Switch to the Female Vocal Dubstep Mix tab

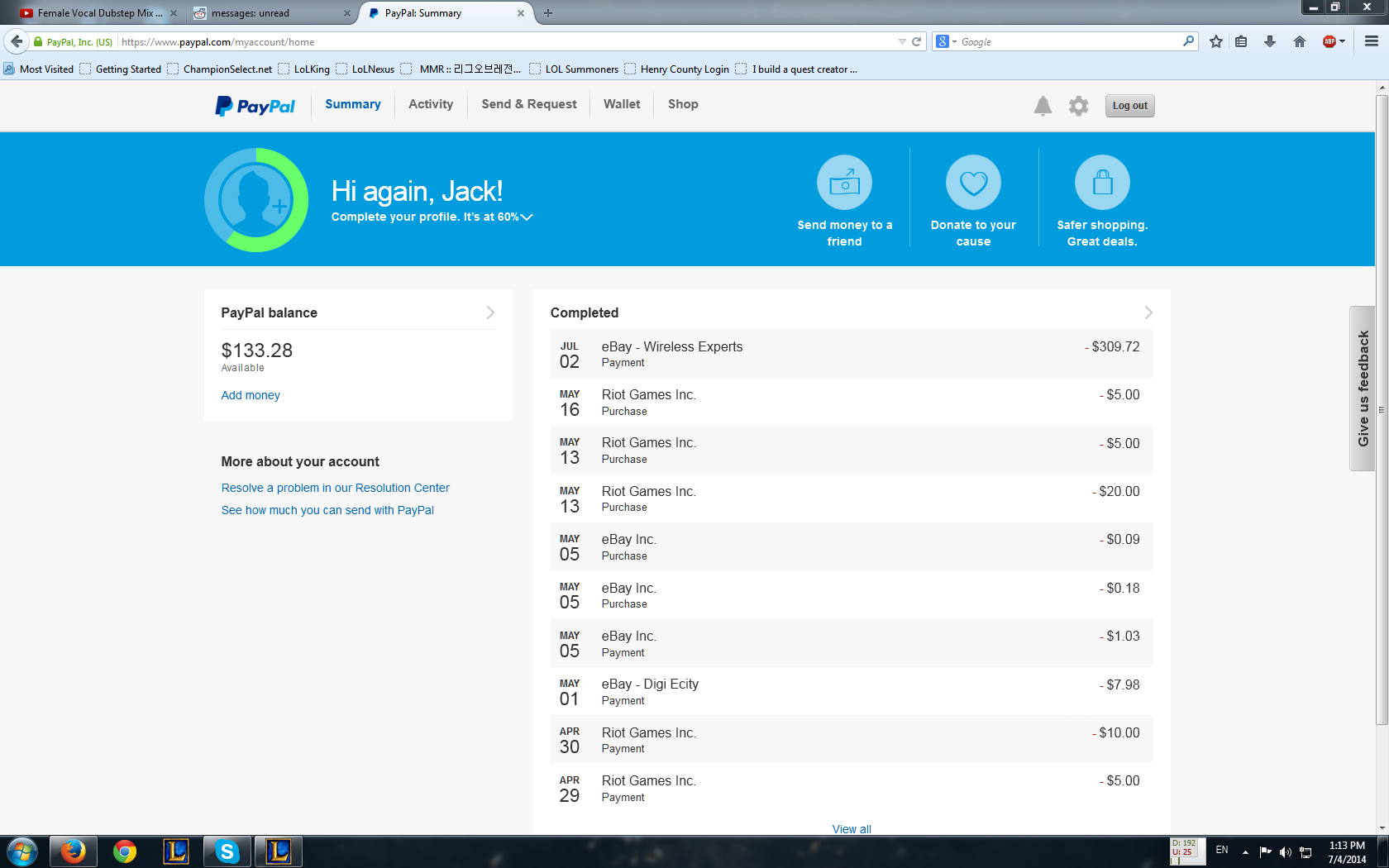pos(98,13)
